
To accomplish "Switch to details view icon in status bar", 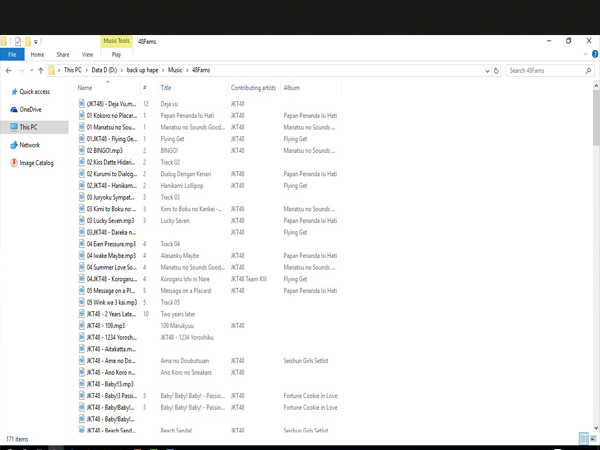I will click(x=584, y=438).
